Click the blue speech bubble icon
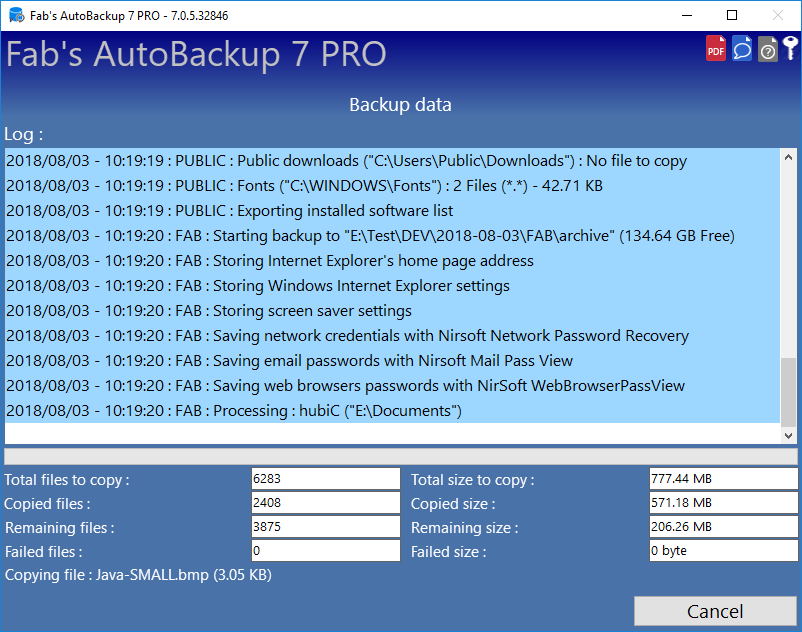Viewport: 802px width, 632px height. 742,49
